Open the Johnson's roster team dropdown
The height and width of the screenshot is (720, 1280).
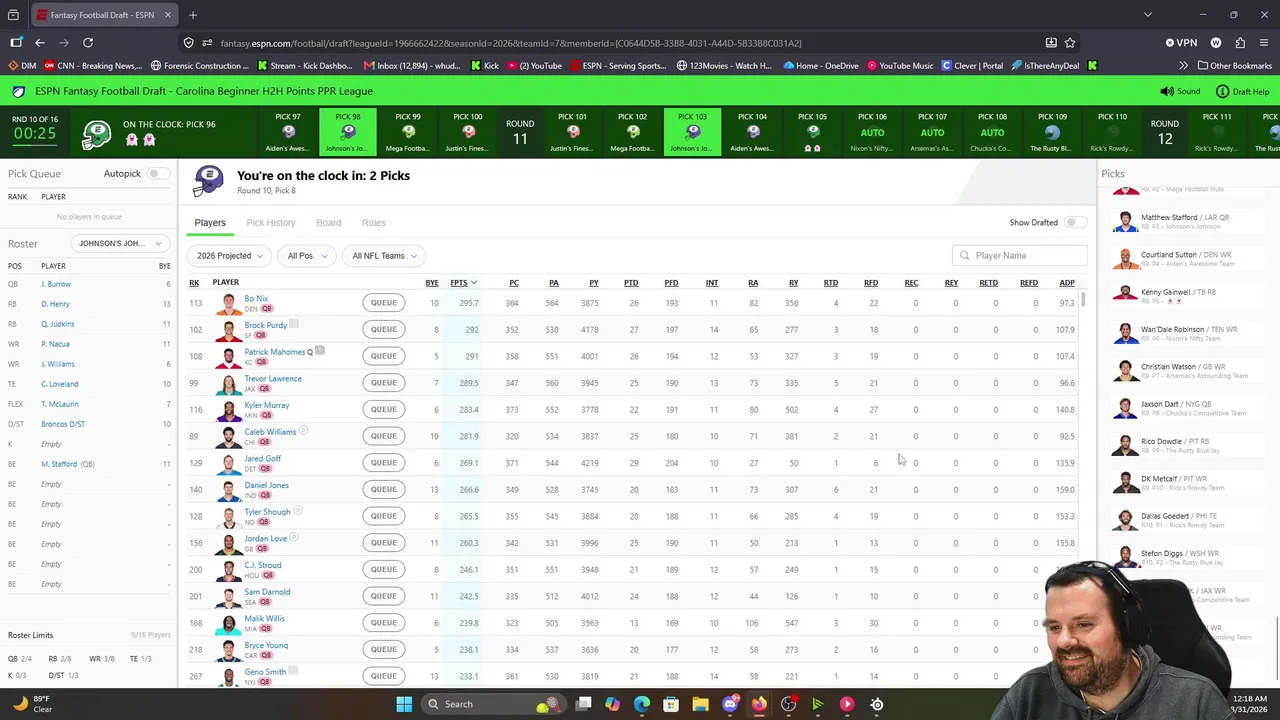(x=119, y=243)
